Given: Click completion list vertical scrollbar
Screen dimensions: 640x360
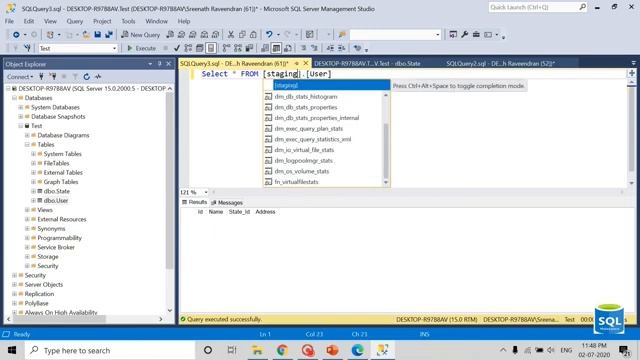Looking at the screenshot, I should [x=386, y=139].
